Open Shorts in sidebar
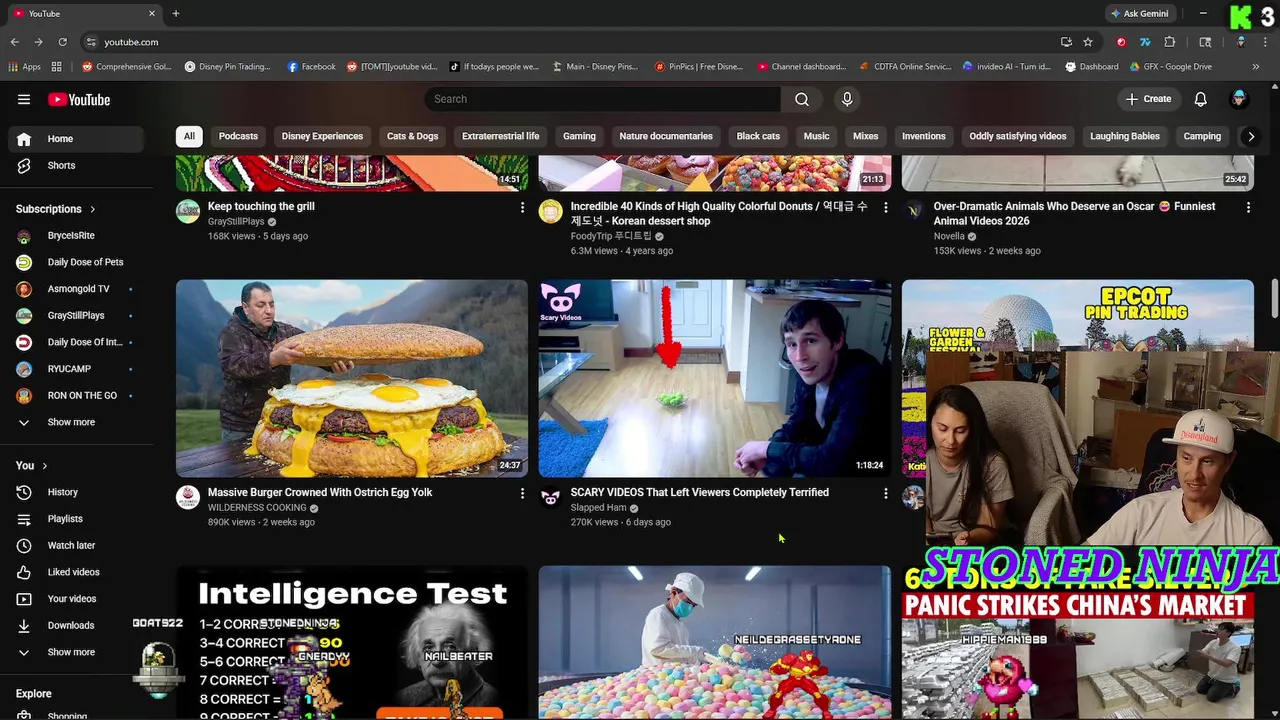The image size is (1280, 720). pos(76,165)
